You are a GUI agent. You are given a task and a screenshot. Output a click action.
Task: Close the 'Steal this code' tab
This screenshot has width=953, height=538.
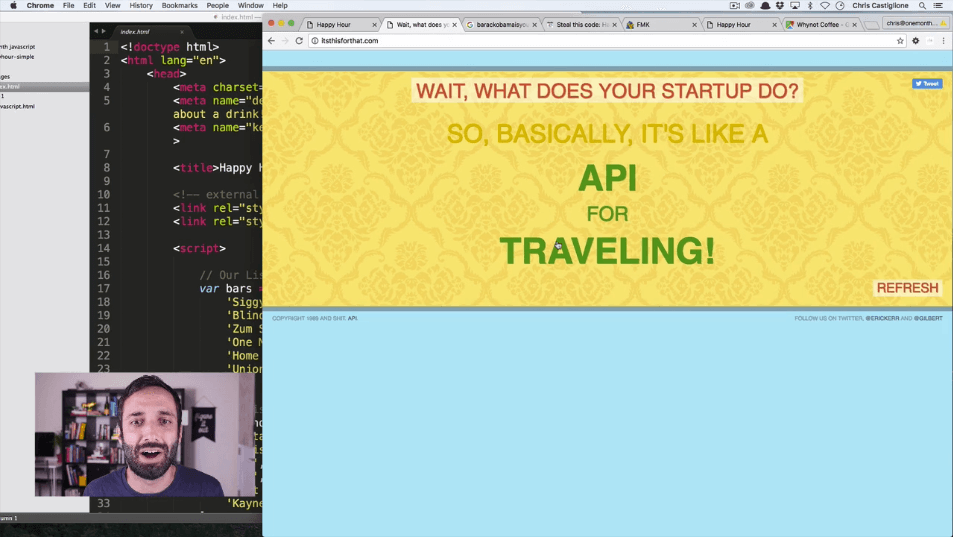(614, 25)
